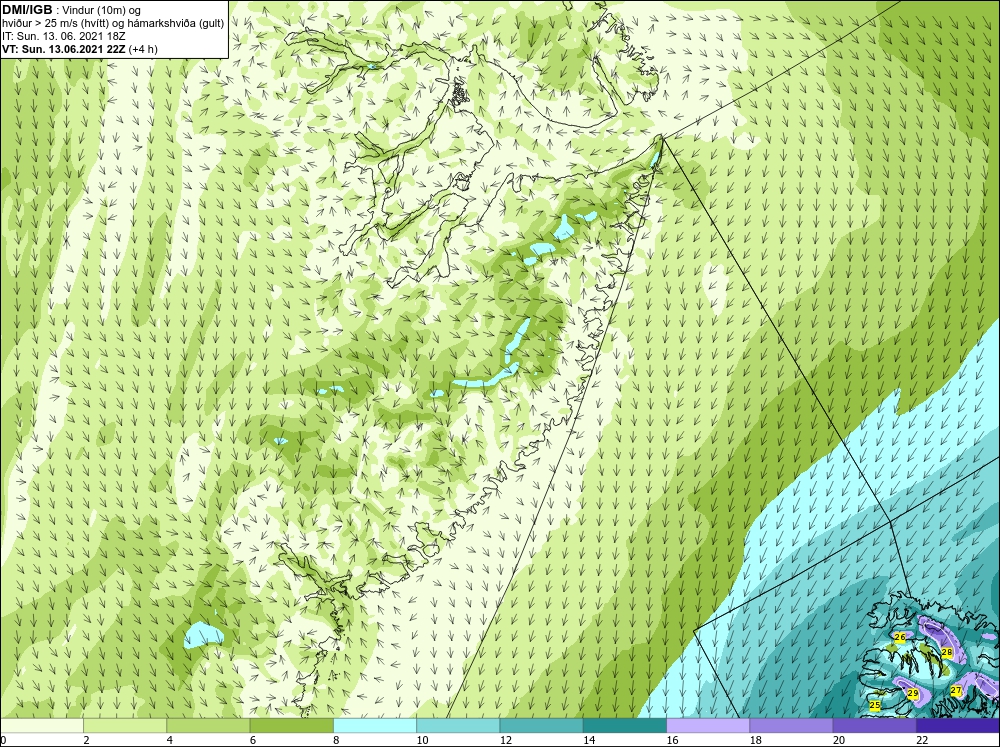Click the legend scale number 20

click(839, 740)
